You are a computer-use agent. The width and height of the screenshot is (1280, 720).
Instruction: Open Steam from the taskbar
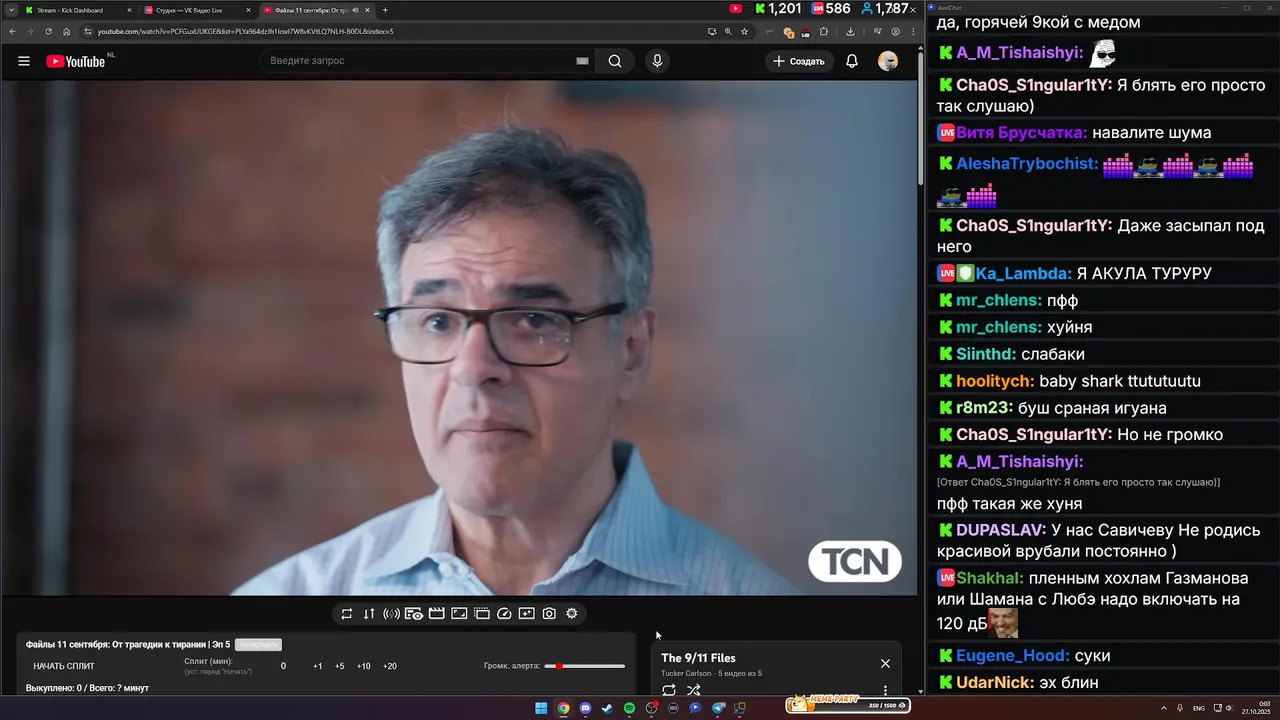607,708
